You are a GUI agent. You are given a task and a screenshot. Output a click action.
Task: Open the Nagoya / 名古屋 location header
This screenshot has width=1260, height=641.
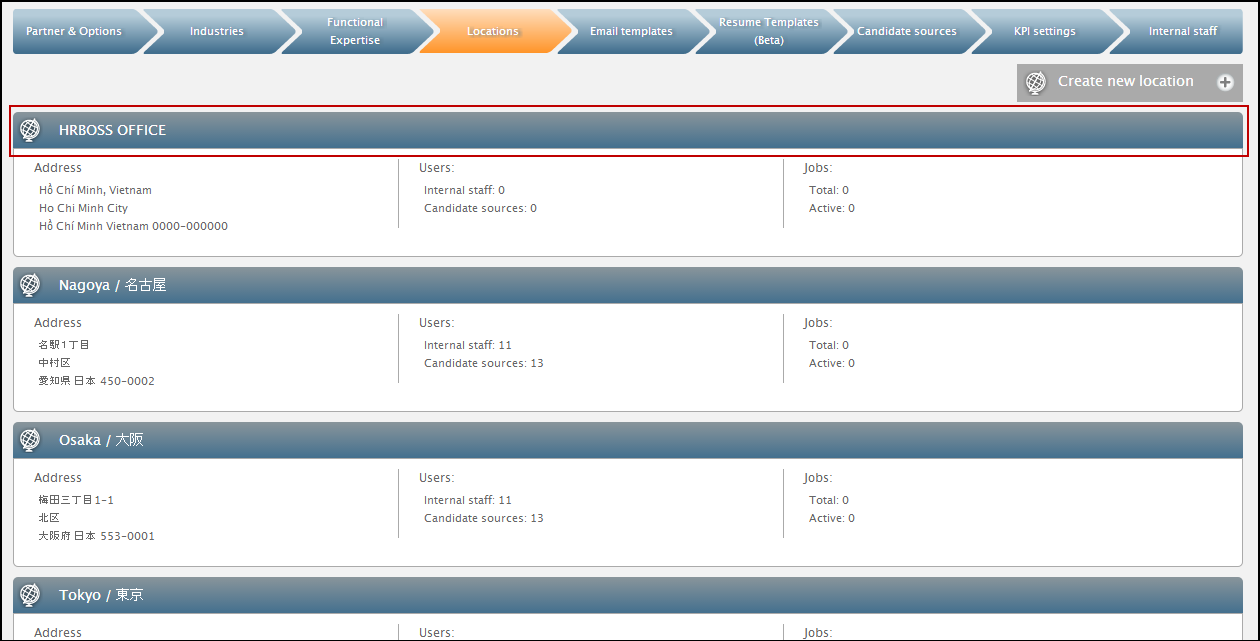pos(628,285)
